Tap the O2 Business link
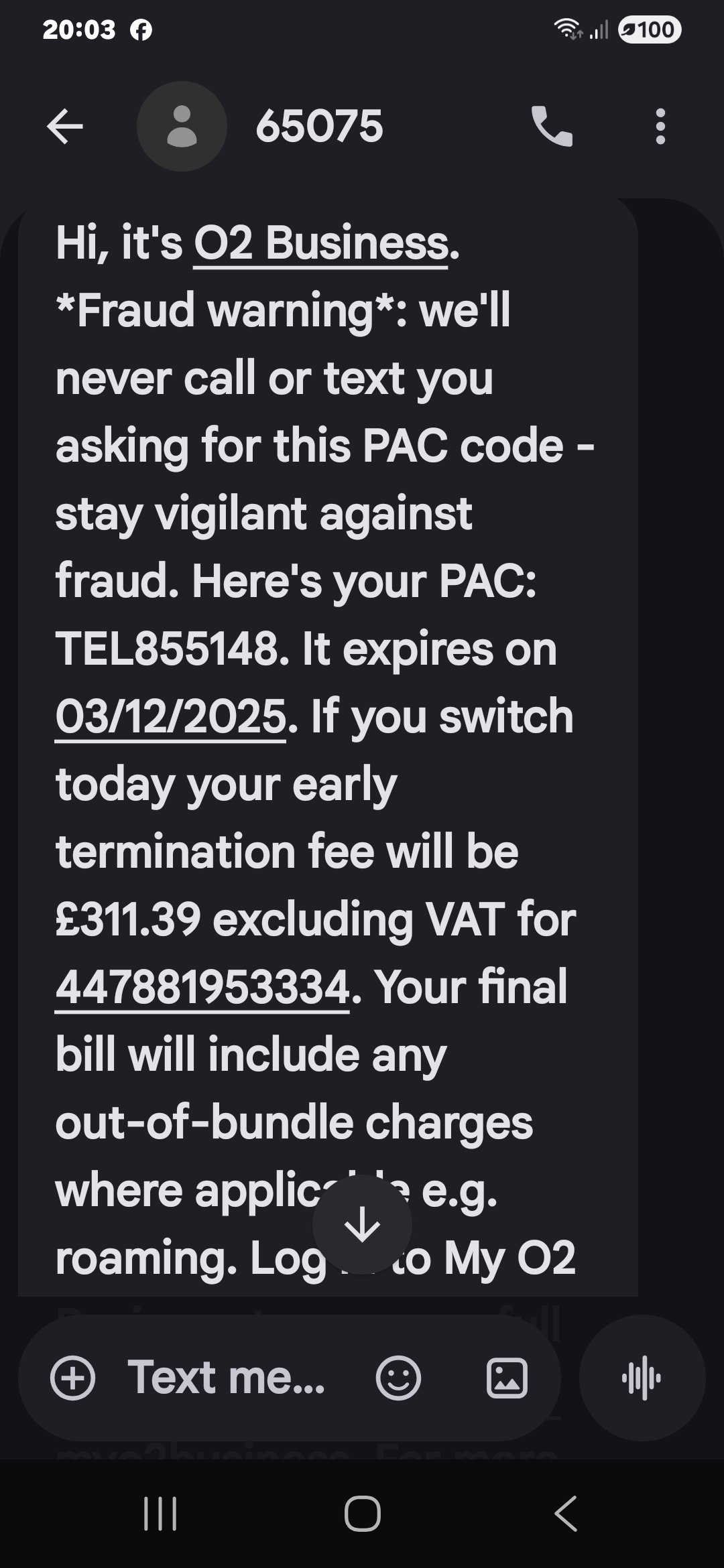This screenshot has width=724, height=1568. (320, 243)
